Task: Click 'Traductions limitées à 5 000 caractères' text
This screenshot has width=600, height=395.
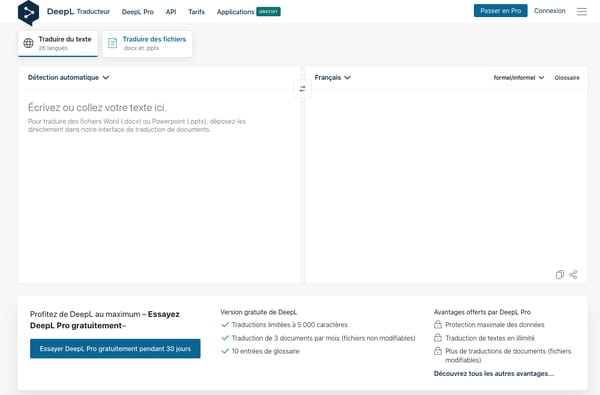Action: point(290,325)
